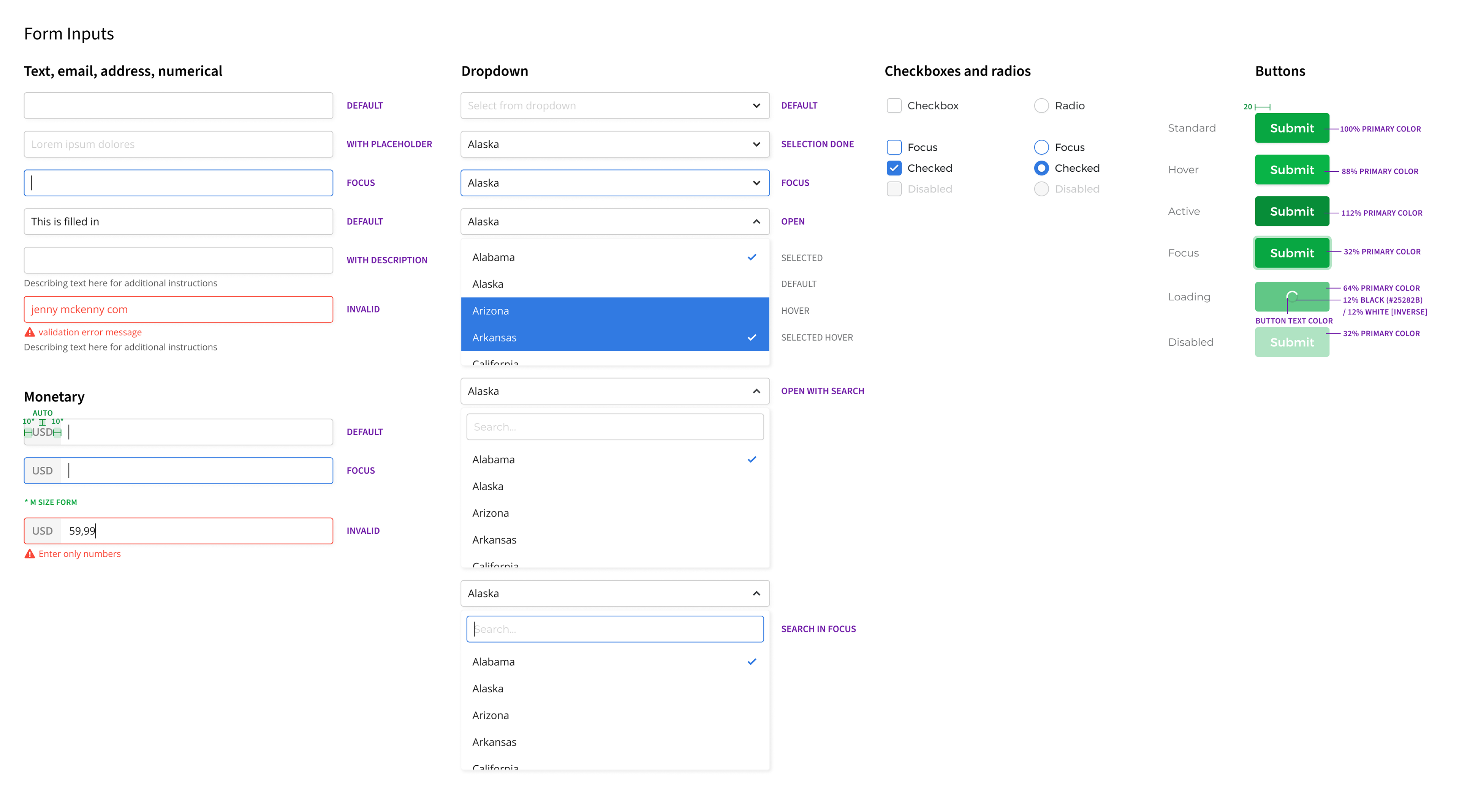Open the focused Alaska dropdown

(x=615, y=183)
